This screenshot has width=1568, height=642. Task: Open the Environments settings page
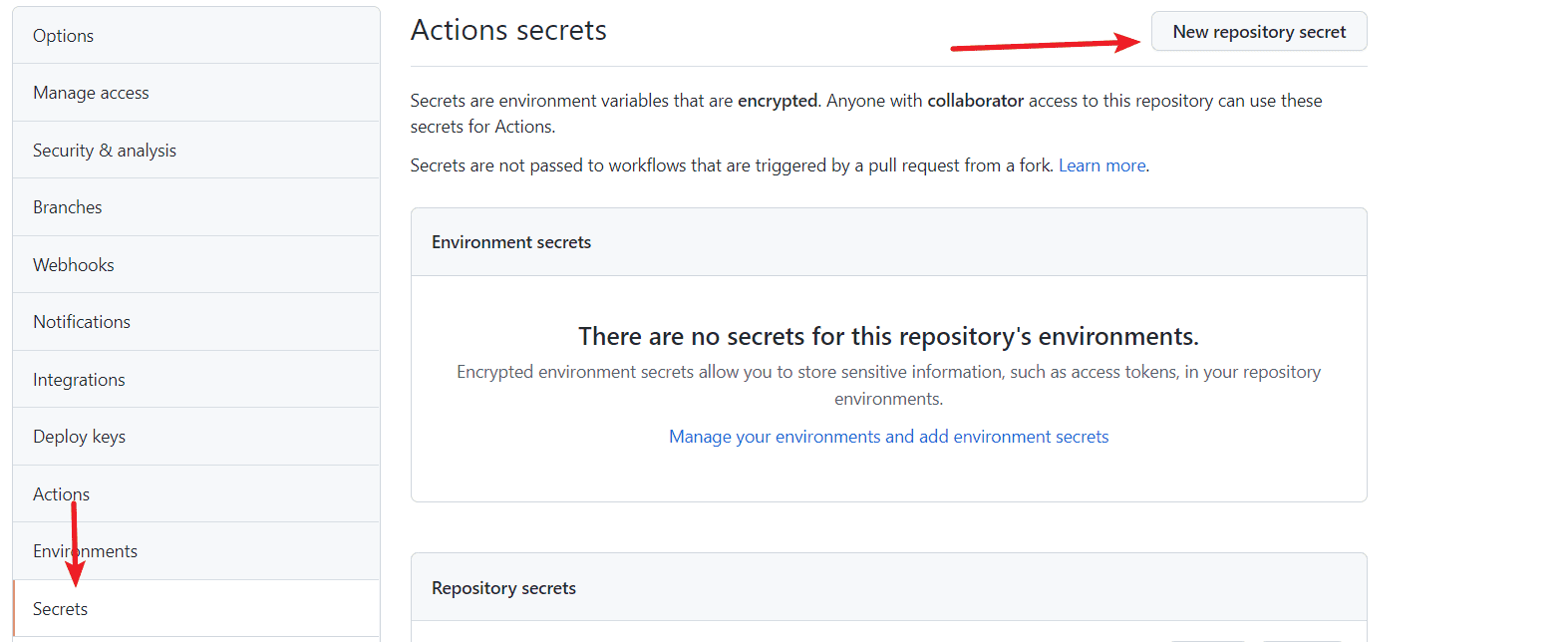[x=85, y=550]
